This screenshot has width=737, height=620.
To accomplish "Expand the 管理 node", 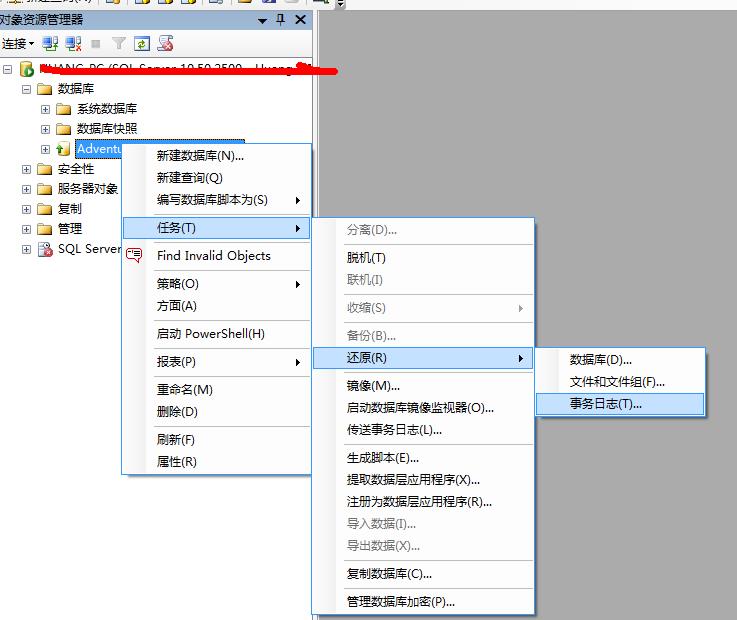I will click(26, 229).
